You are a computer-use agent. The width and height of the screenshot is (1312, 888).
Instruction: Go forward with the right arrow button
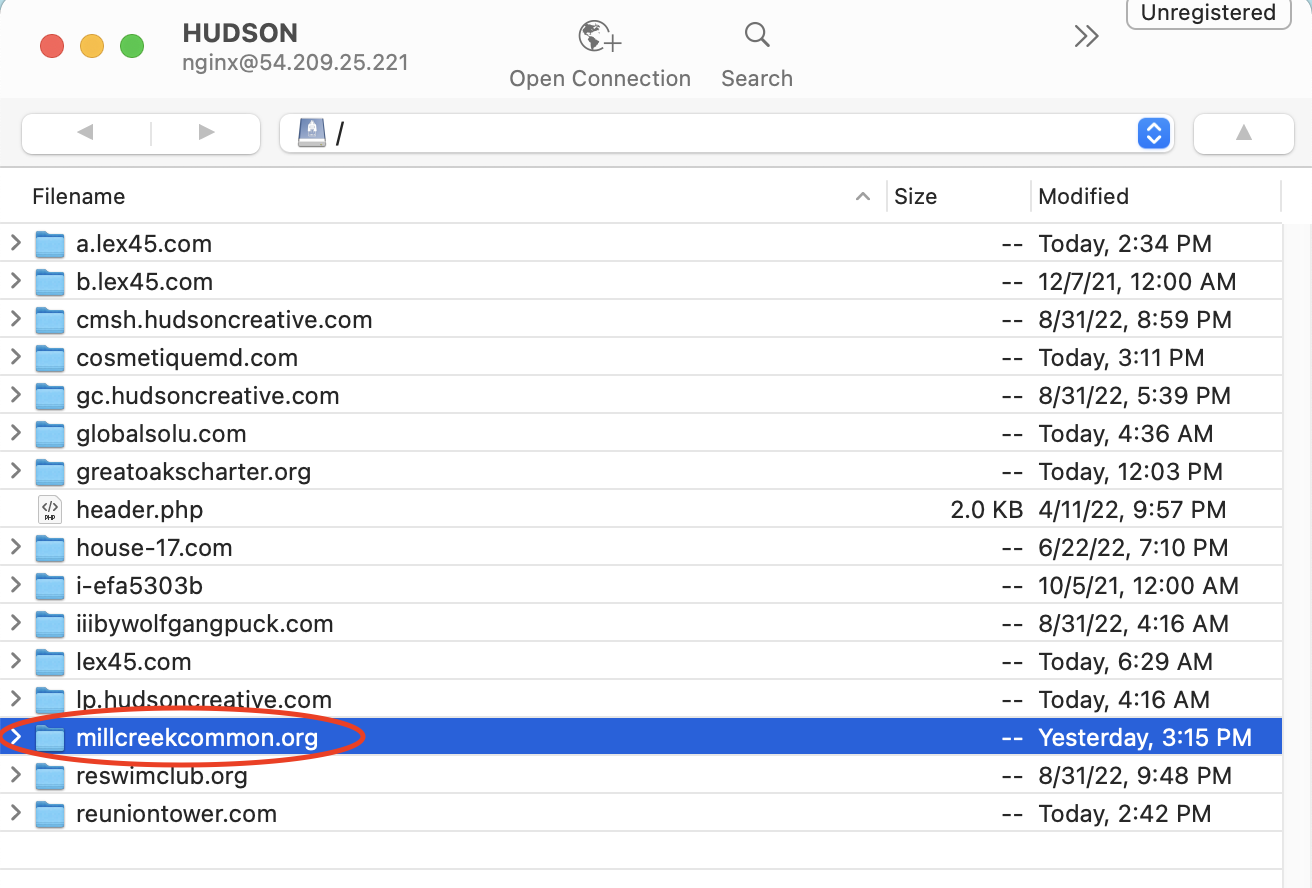tap(206, 133)
